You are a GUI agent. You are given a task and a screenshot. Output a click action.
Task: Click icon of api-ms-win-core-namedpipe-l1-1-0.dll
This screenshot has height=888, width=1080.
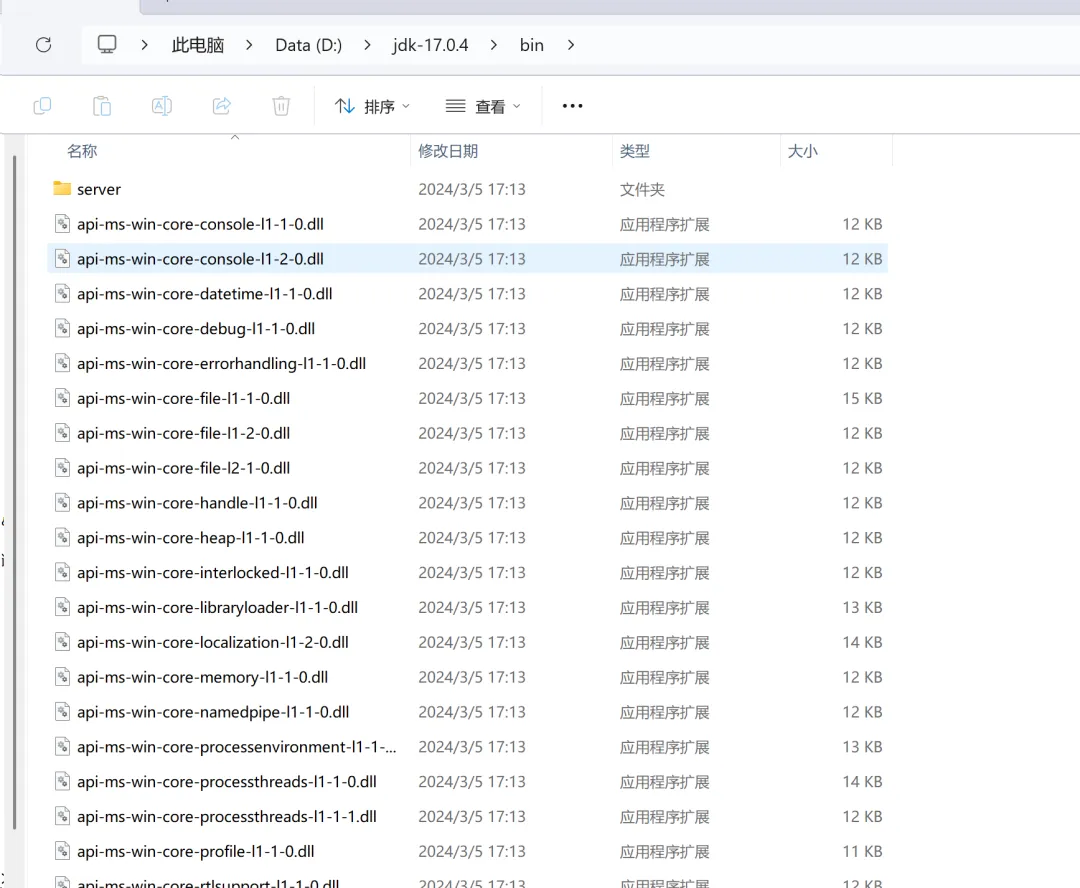pyautogui.click(x=62, y=711)
